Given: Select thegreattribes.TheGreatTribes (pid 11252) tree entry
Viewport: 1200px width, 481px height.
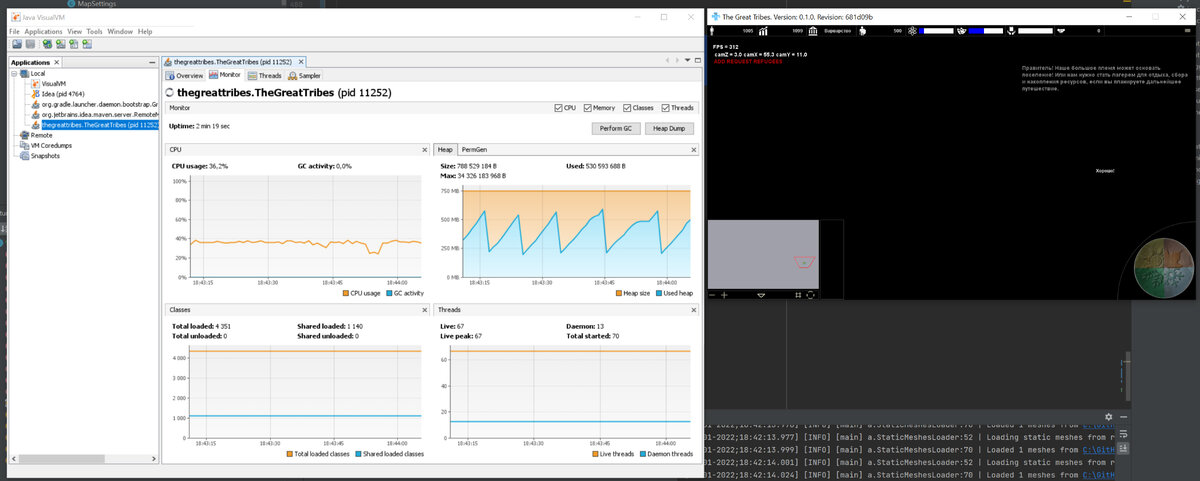Looking at the screenshot, I should click(101, 125).
